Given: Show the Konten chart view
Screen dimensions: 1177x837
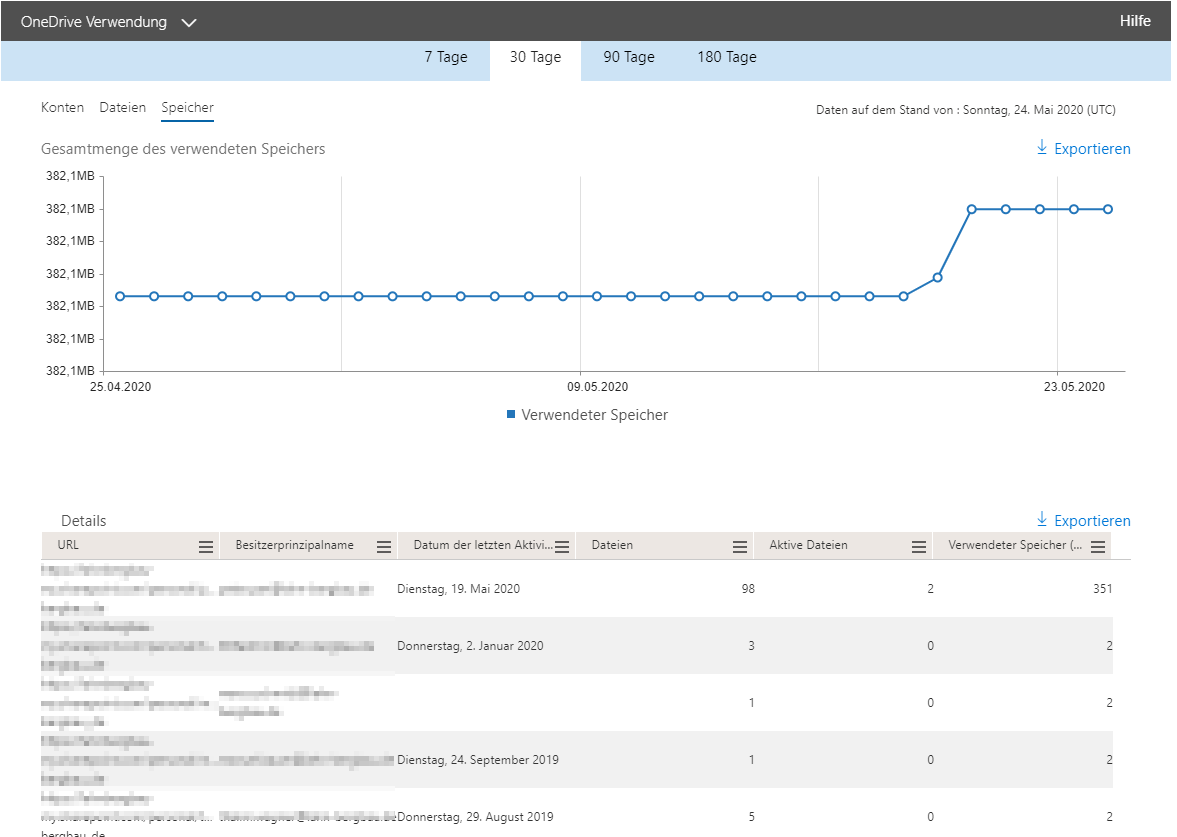Looking at the screenshot, I should point(62,107).
